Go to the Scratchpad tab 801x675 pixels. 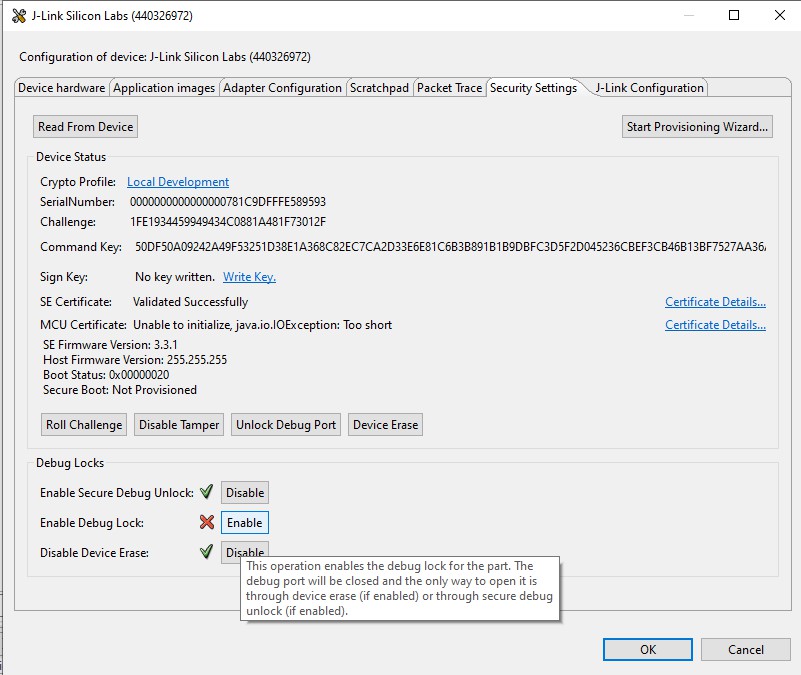click(x=379, y=88)
